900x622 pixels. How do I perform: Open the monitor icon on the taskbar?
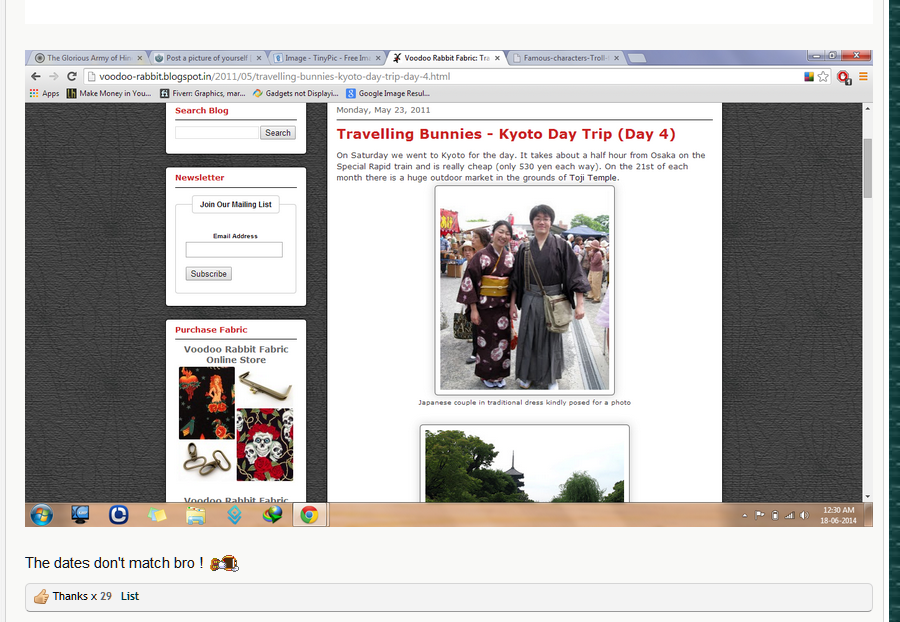[x=80, y=514]
